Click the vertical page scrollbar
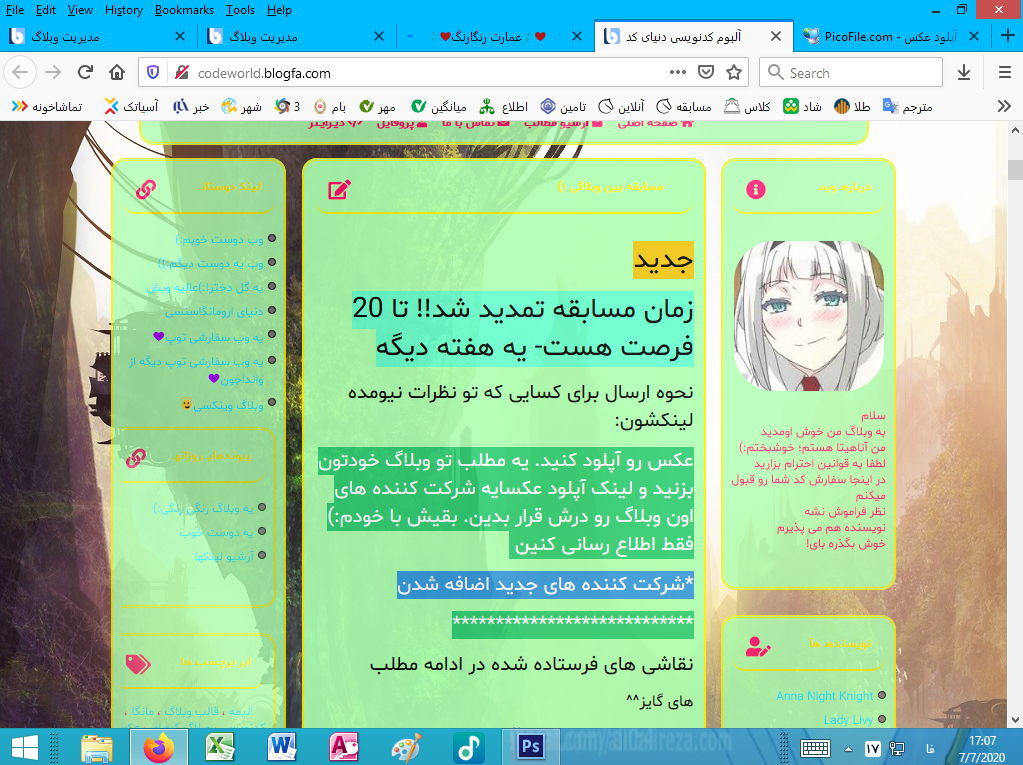 pos(1015,400)
